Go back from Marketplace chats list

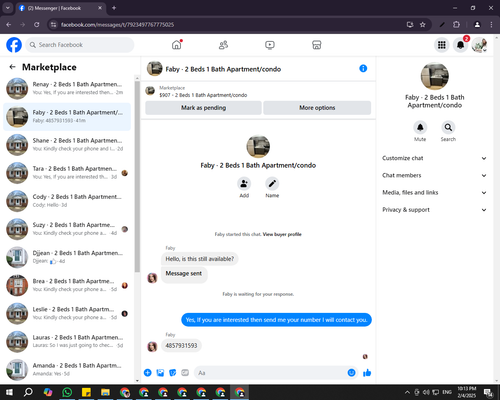12,67
